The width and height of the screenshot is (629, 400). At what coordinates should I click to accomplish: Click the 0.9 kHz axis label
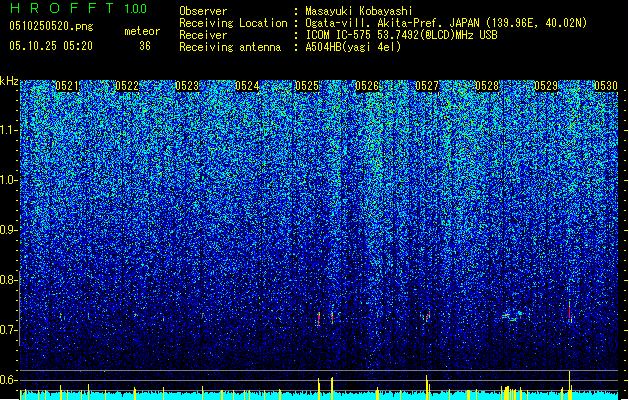pos(9,230)
